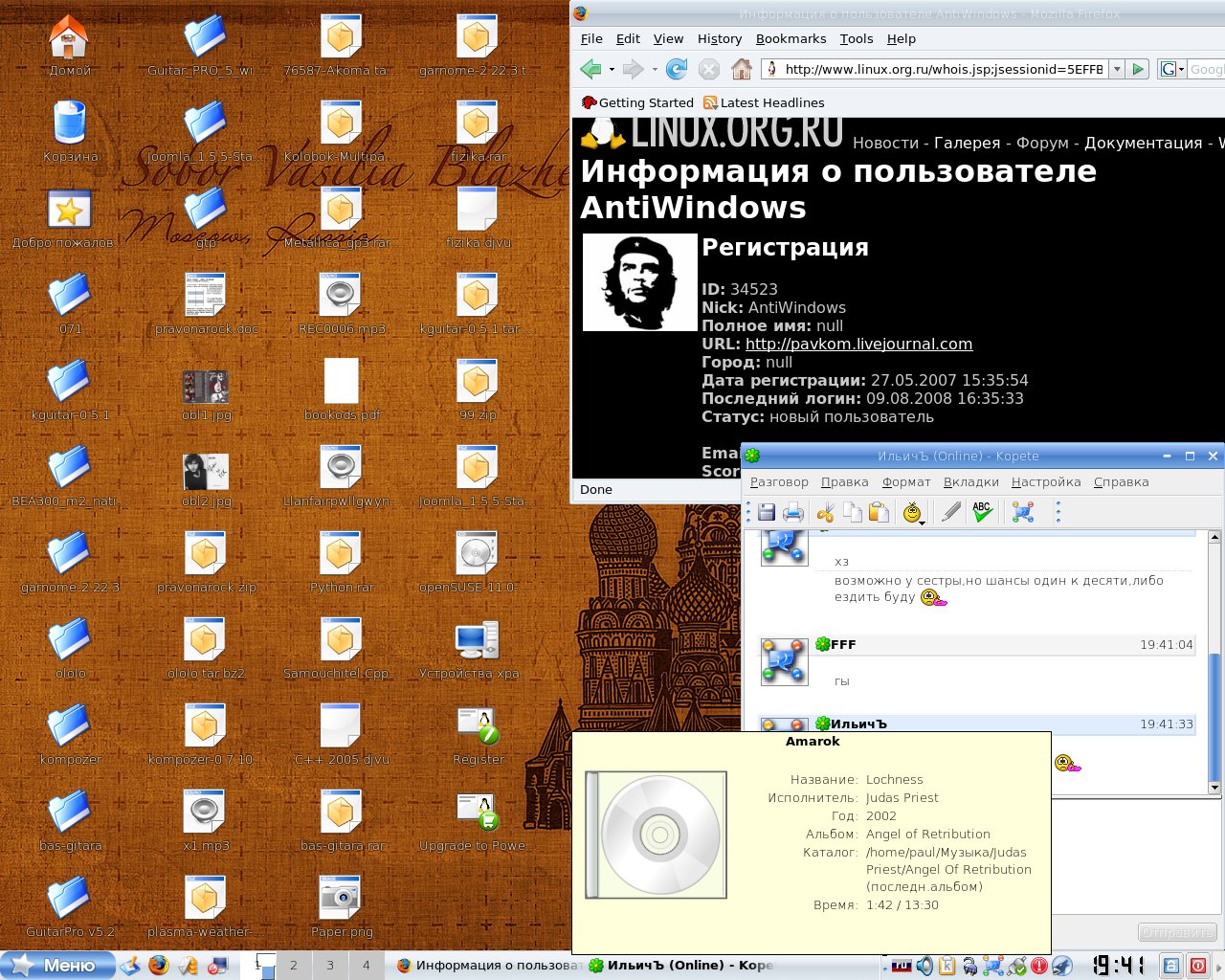Open the Latest Headlines feed bookmark
Image resolution: width=1225 pixels, height=980 pixels.
[764, 102]
